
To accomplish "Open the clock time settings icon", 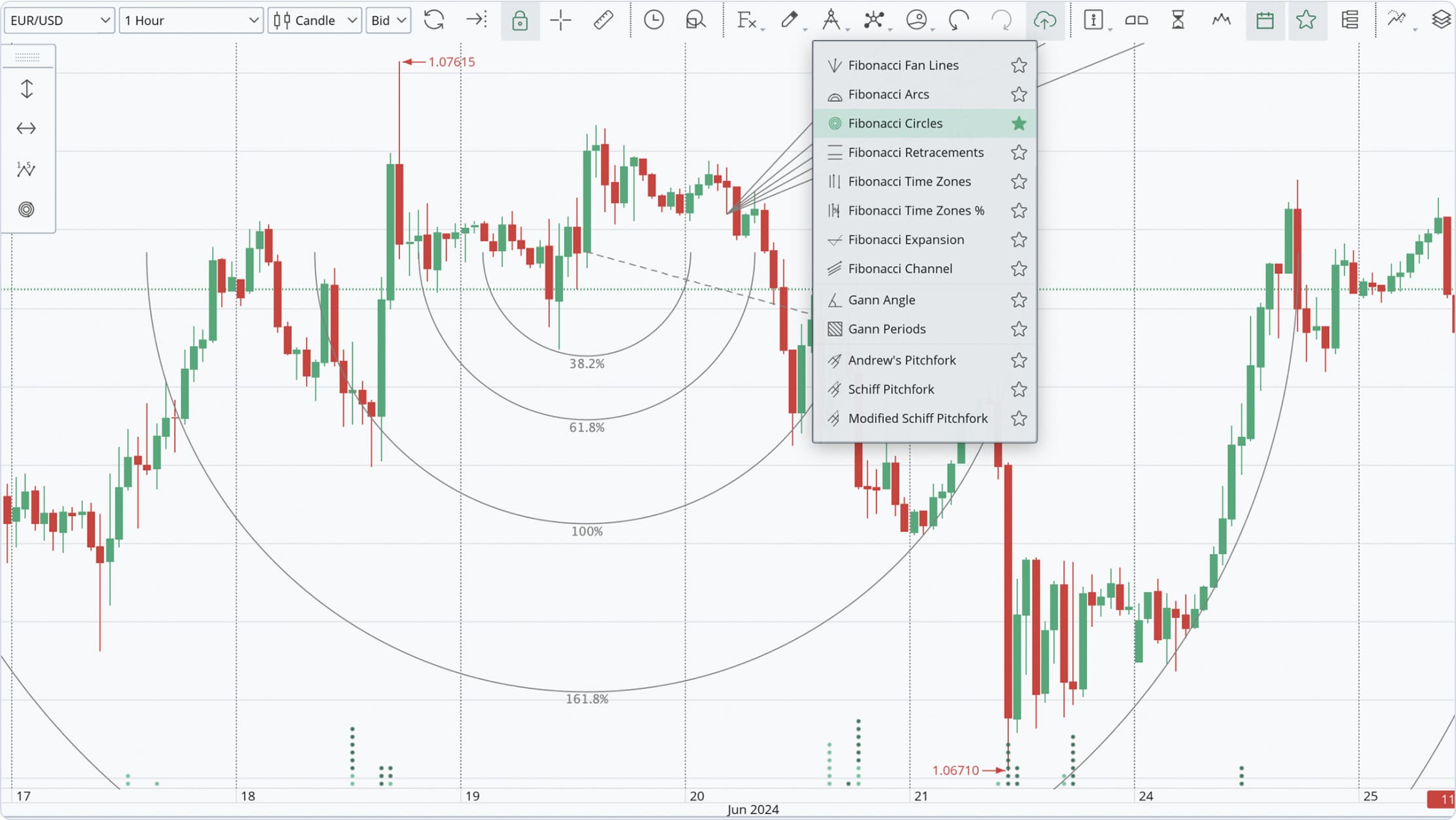I will click(653, 21).
